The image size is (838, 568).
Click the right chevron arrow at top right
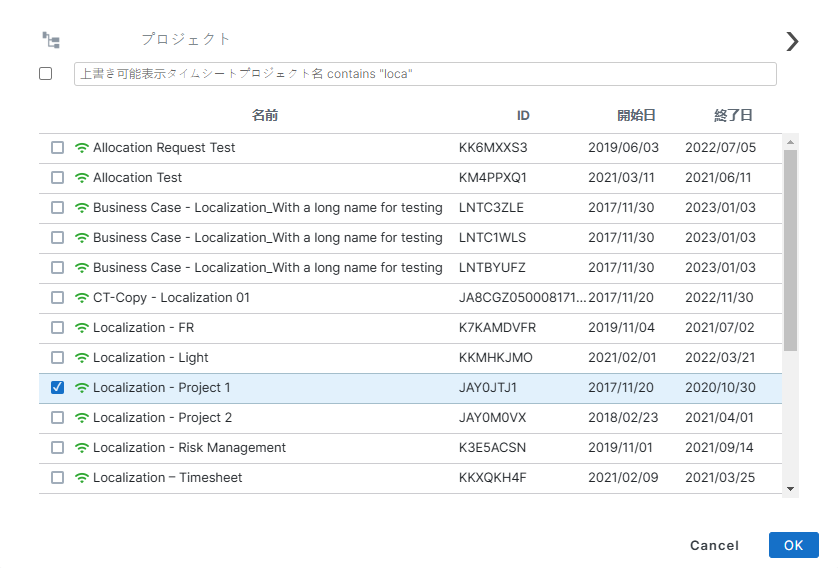(792, 41)
